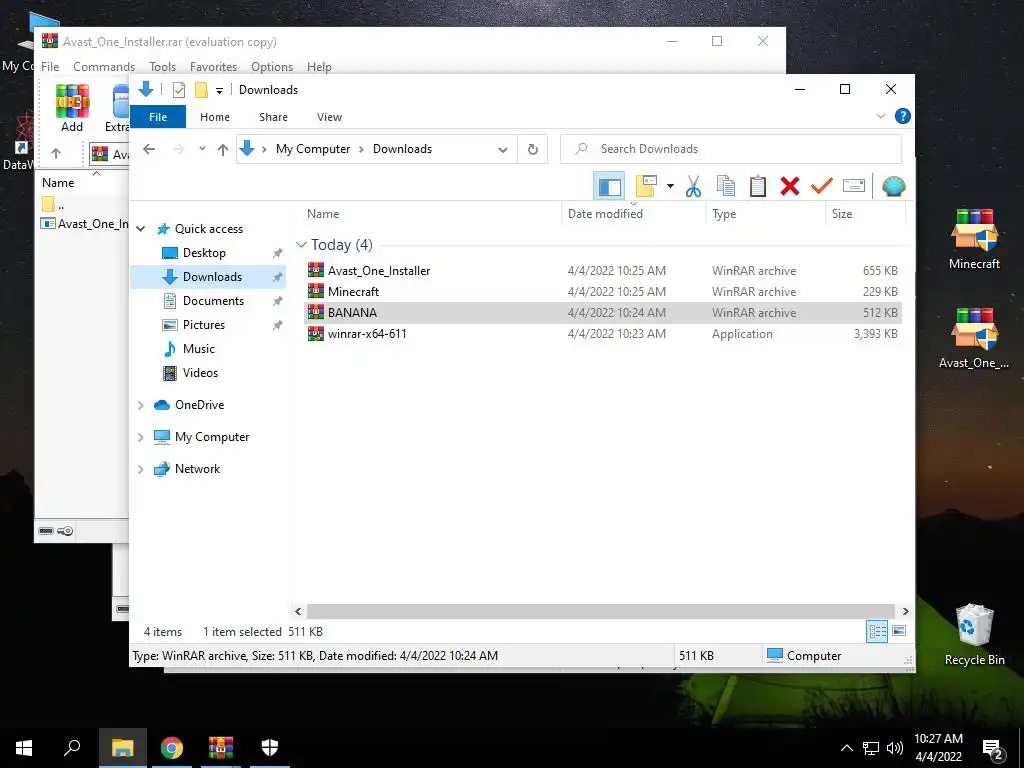The height and width of the screenshot is (768, 1024).
Task: Open the new item dropdown arrow
Action: pos(670,187)
